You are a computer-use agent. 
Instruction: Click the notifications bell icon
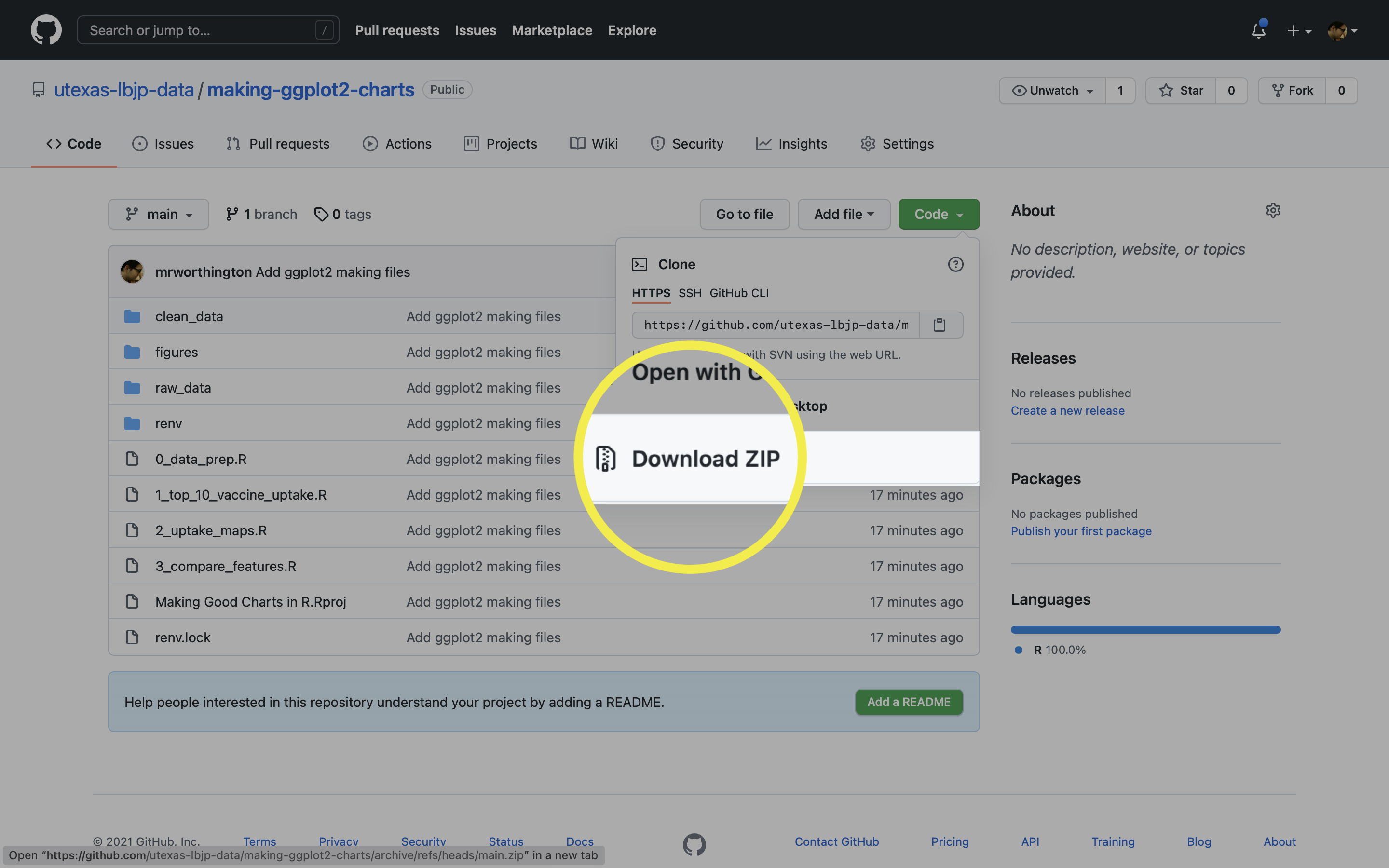coord(1257,30)
